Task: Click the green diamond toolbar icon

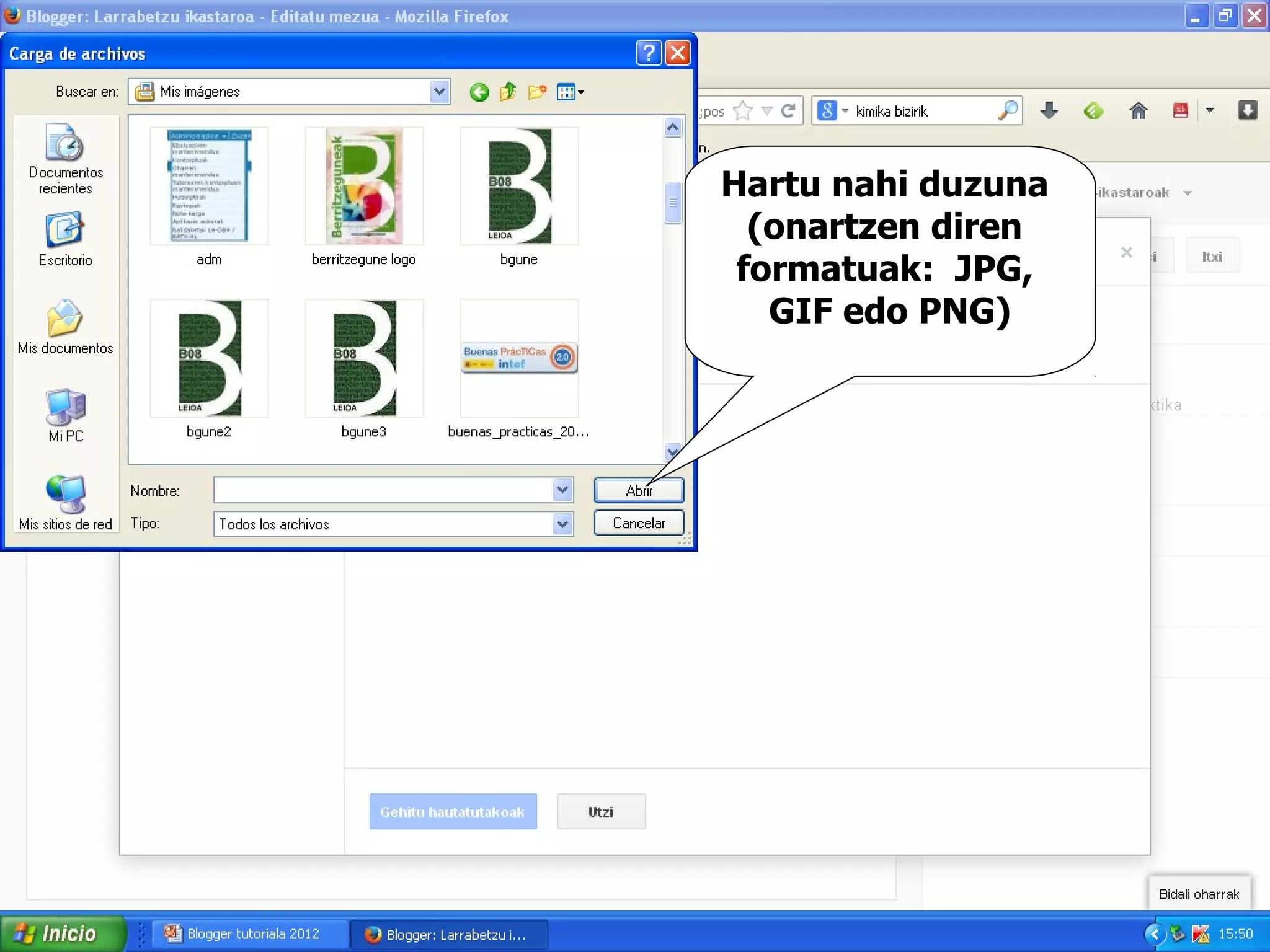Action: [1093, 111]
